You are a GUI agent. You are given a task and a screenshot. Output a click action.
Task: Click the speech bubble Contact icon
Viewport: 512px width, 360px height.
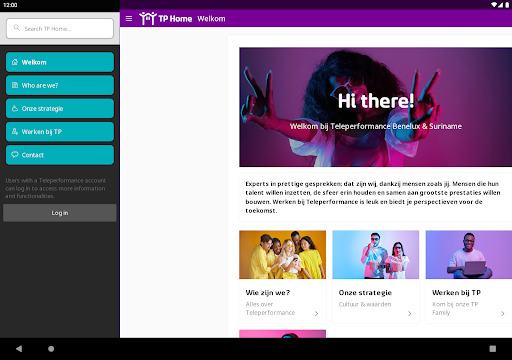(15, 155)
